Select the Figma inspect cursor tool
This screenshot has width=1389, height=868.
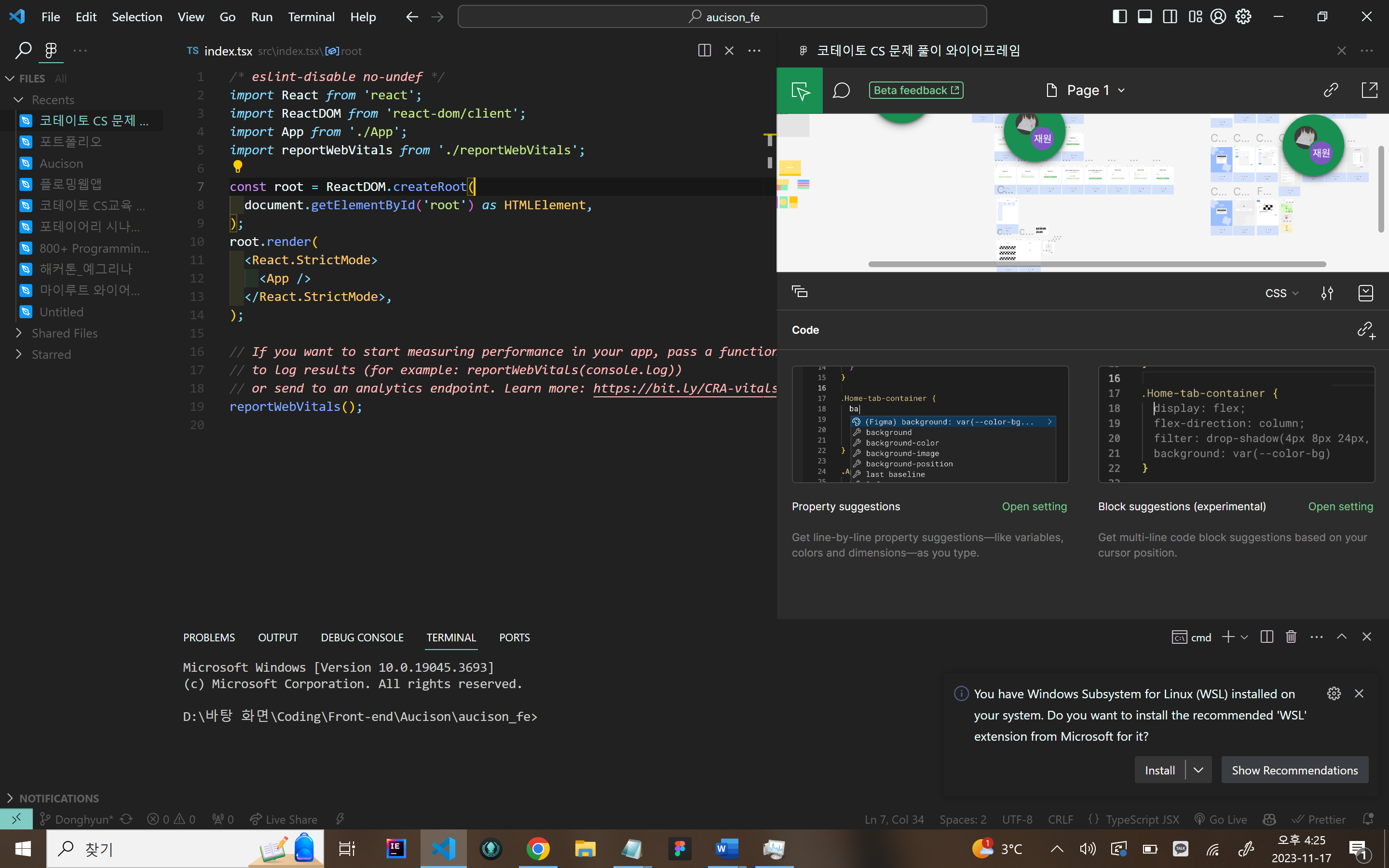point(800,90)
